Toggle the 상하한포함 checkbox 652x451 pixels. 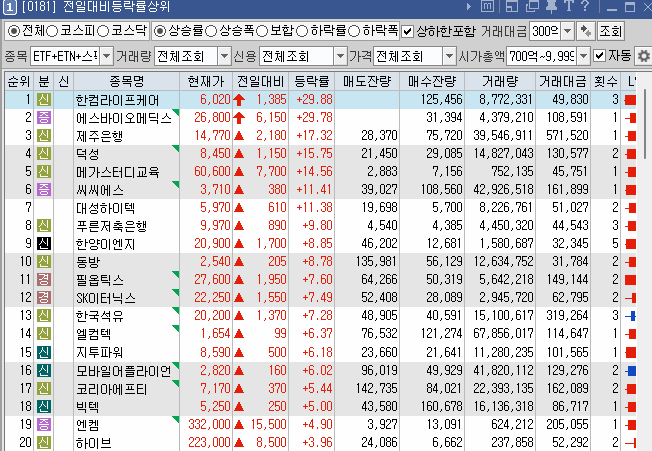click(408, 32)
